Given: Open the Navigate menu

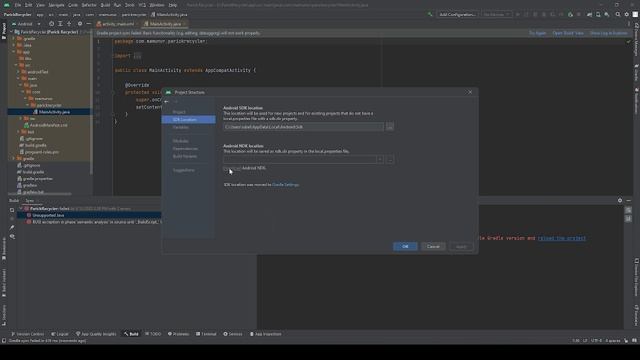Looking at the screenshot, I should pos(56,5).
